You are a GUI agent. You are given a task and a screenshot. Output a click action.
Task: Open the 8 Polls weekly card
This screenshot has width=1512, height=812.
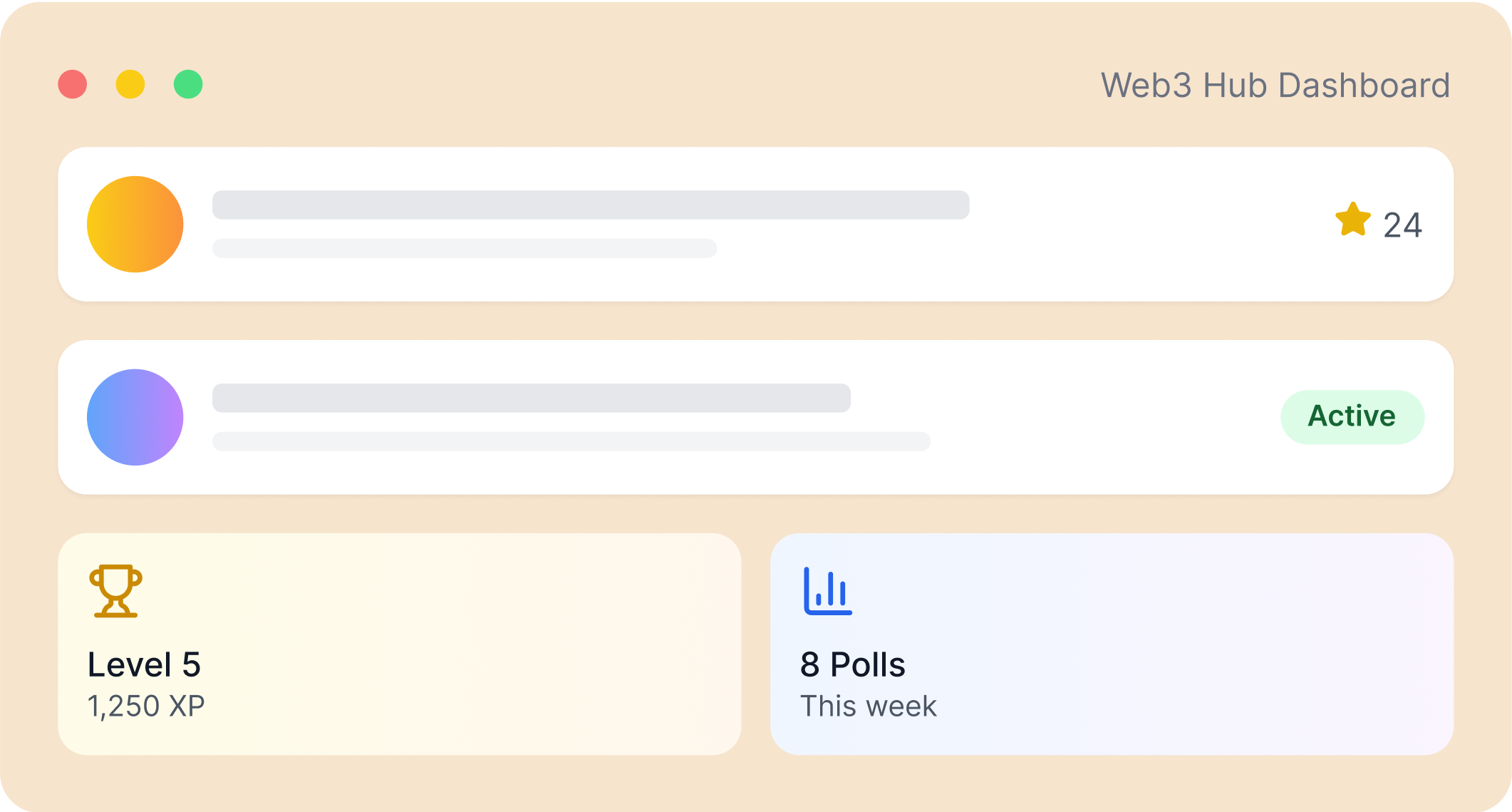pos(1112,644)
